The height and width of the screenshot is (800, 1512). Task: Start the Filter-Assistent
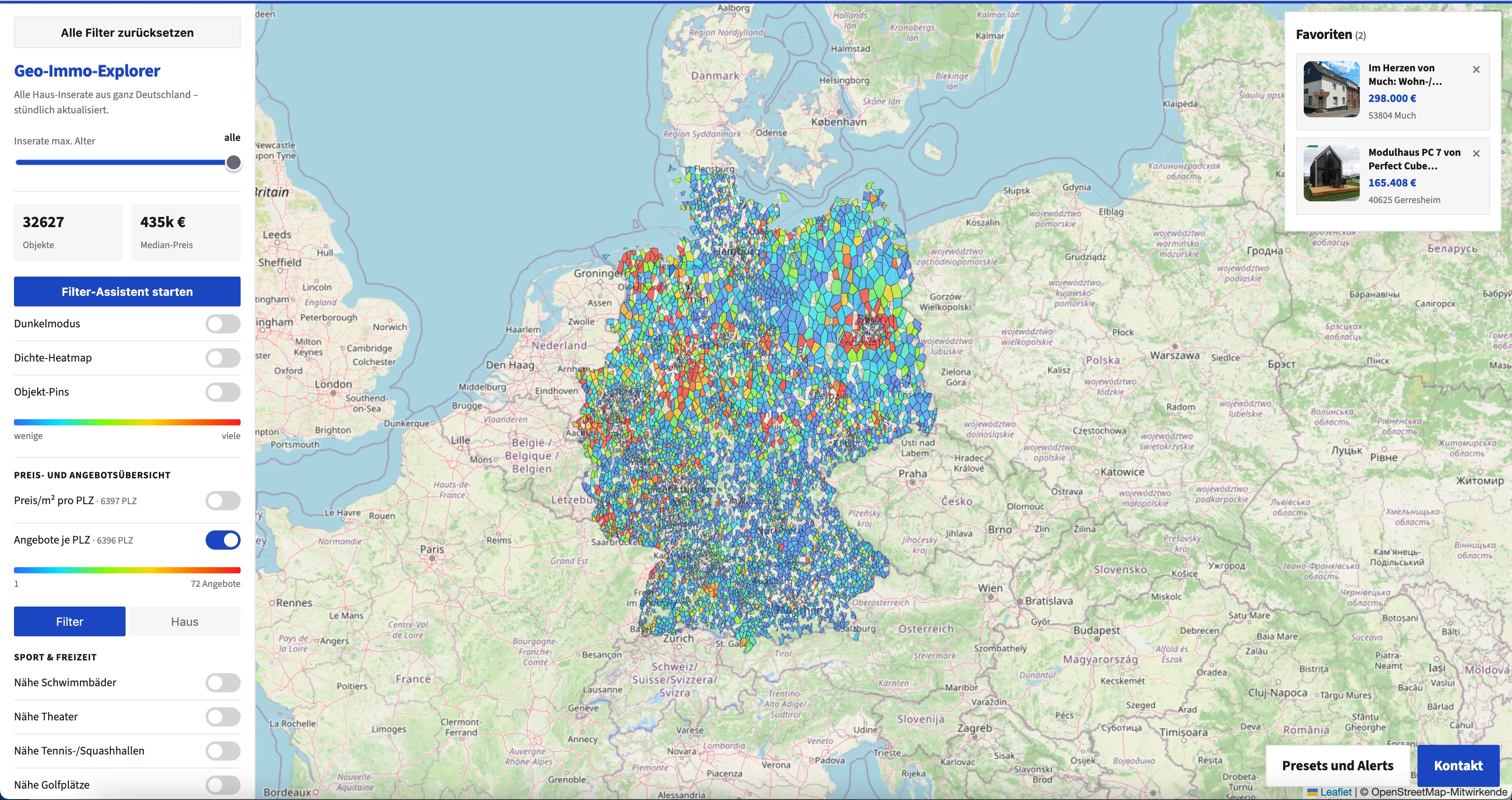[x=127, y=292]
